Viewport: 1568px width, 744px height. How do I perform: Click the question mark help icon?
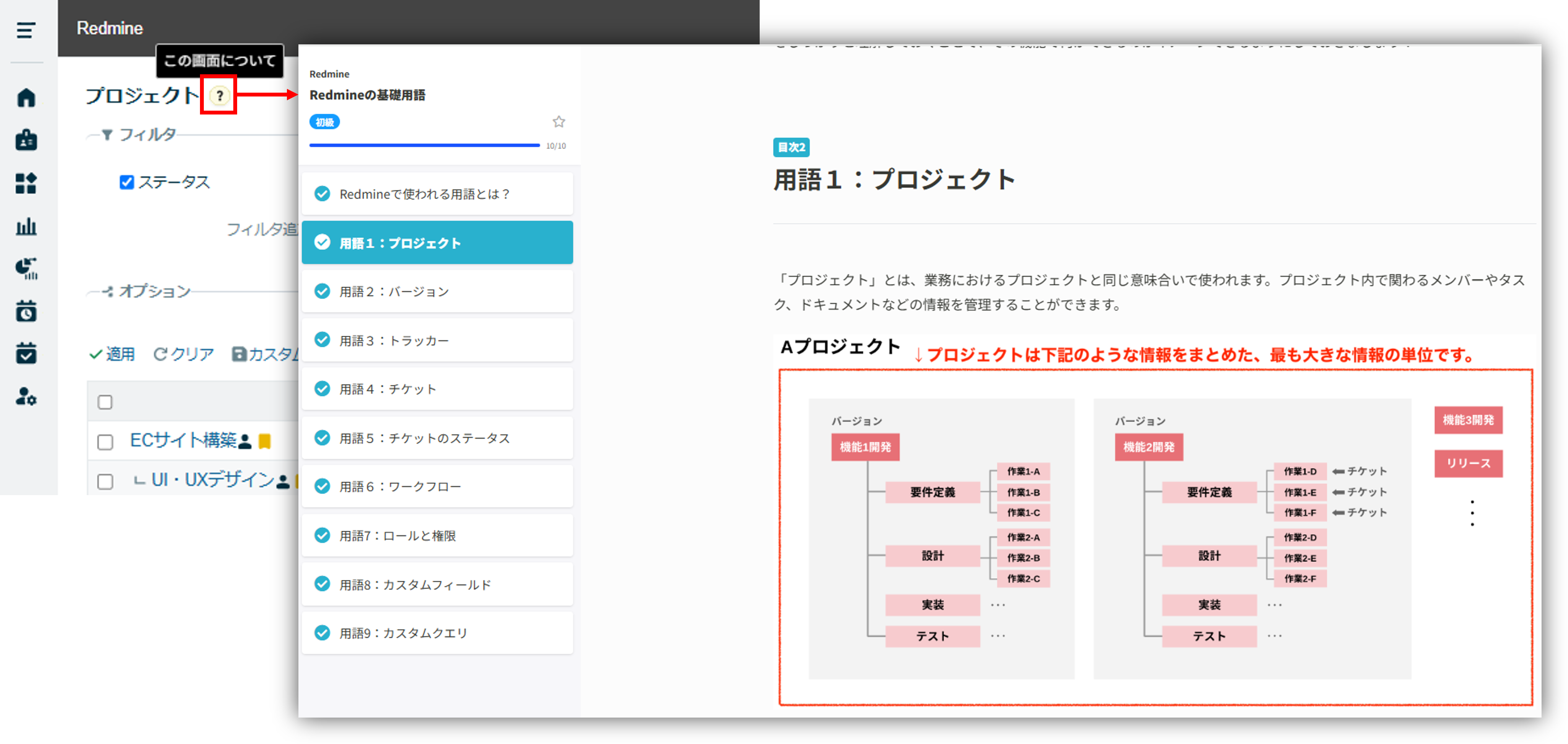pos(219,95)
